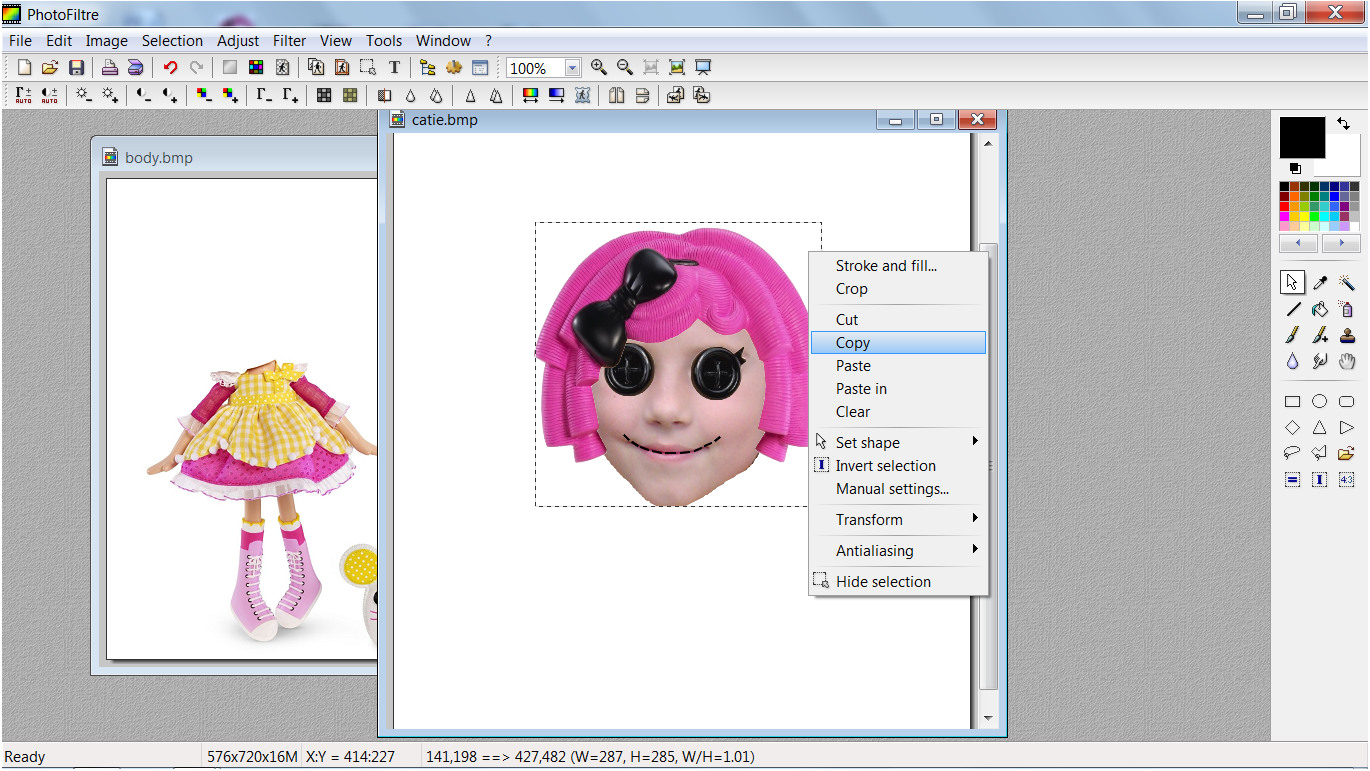Click the Full screen monitor icon
The width and height of the screenshot is (1370, 771).
pyautogui.click(x=703, y=67)
